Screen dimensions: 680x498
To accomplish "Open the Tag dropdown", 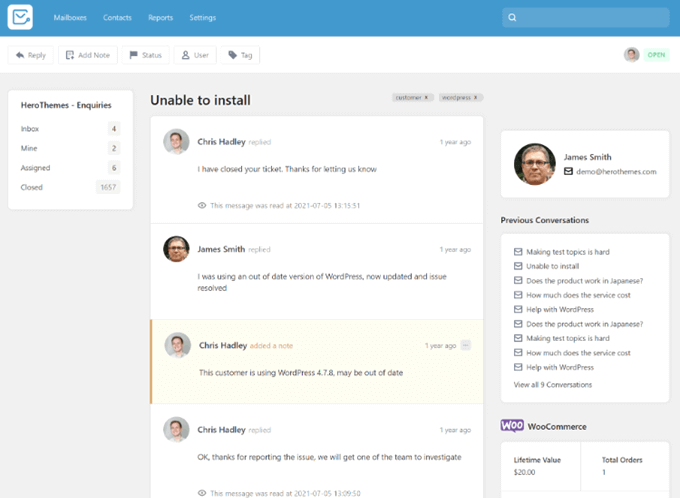I will point(240,55).
